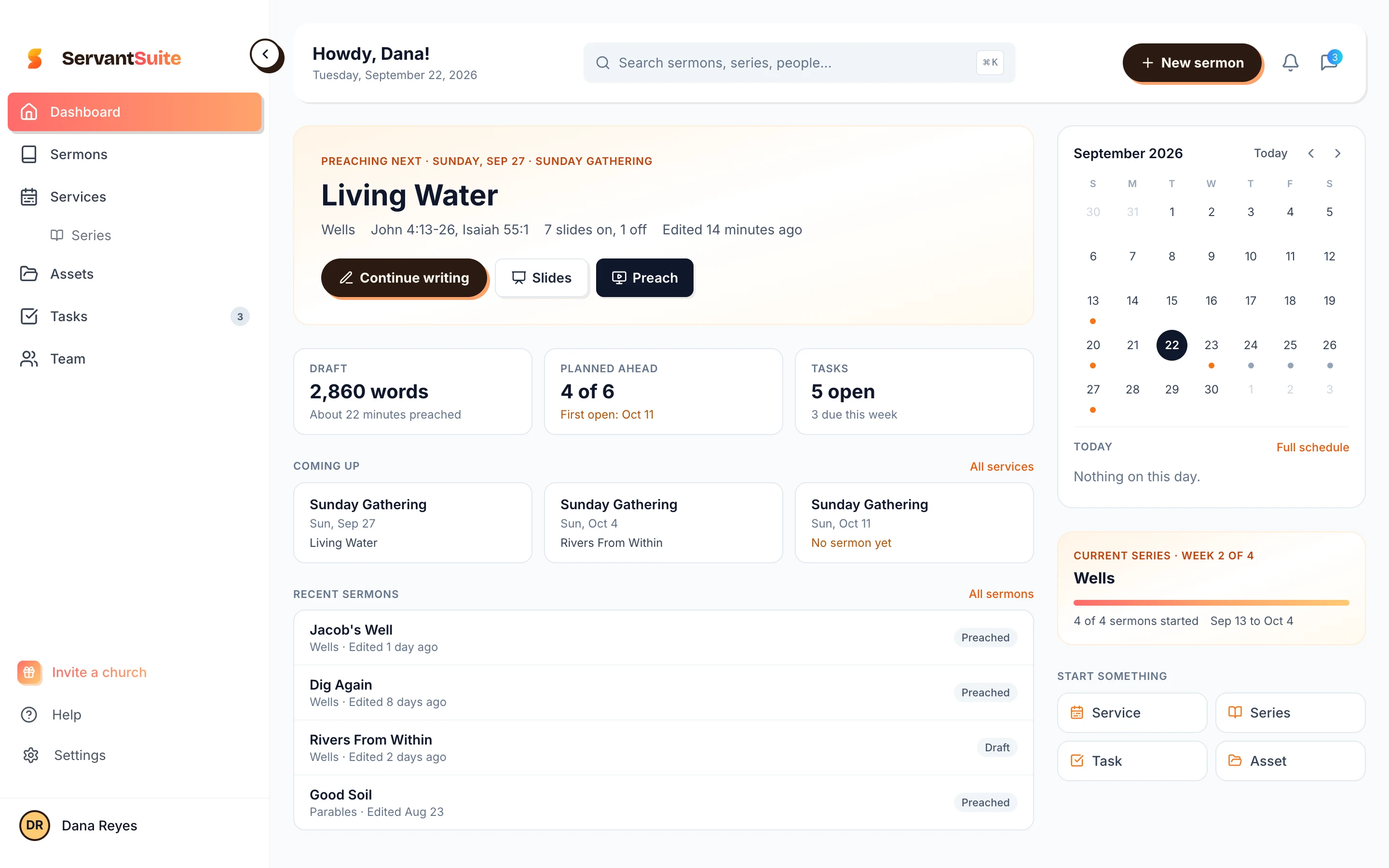Go to previous month in calendar
The image size is (1389, 868).
point(1310,153)
